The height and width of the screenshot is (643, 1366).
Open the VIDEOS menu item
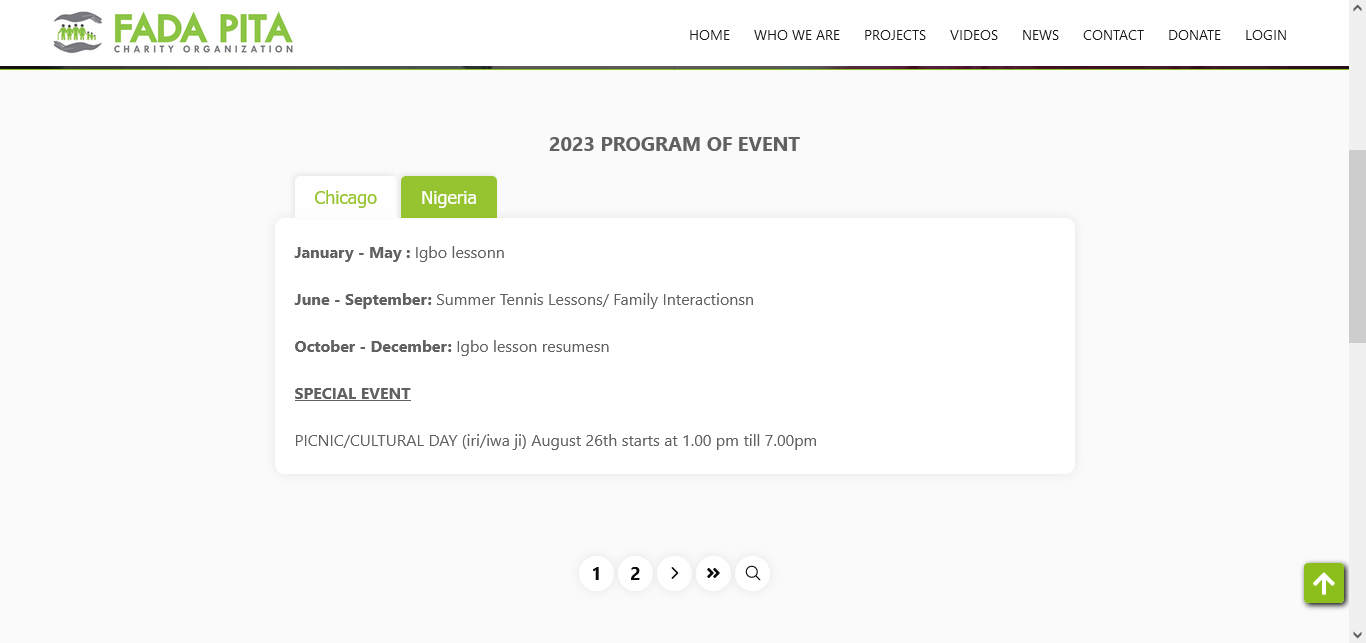(x=974, y=35)
